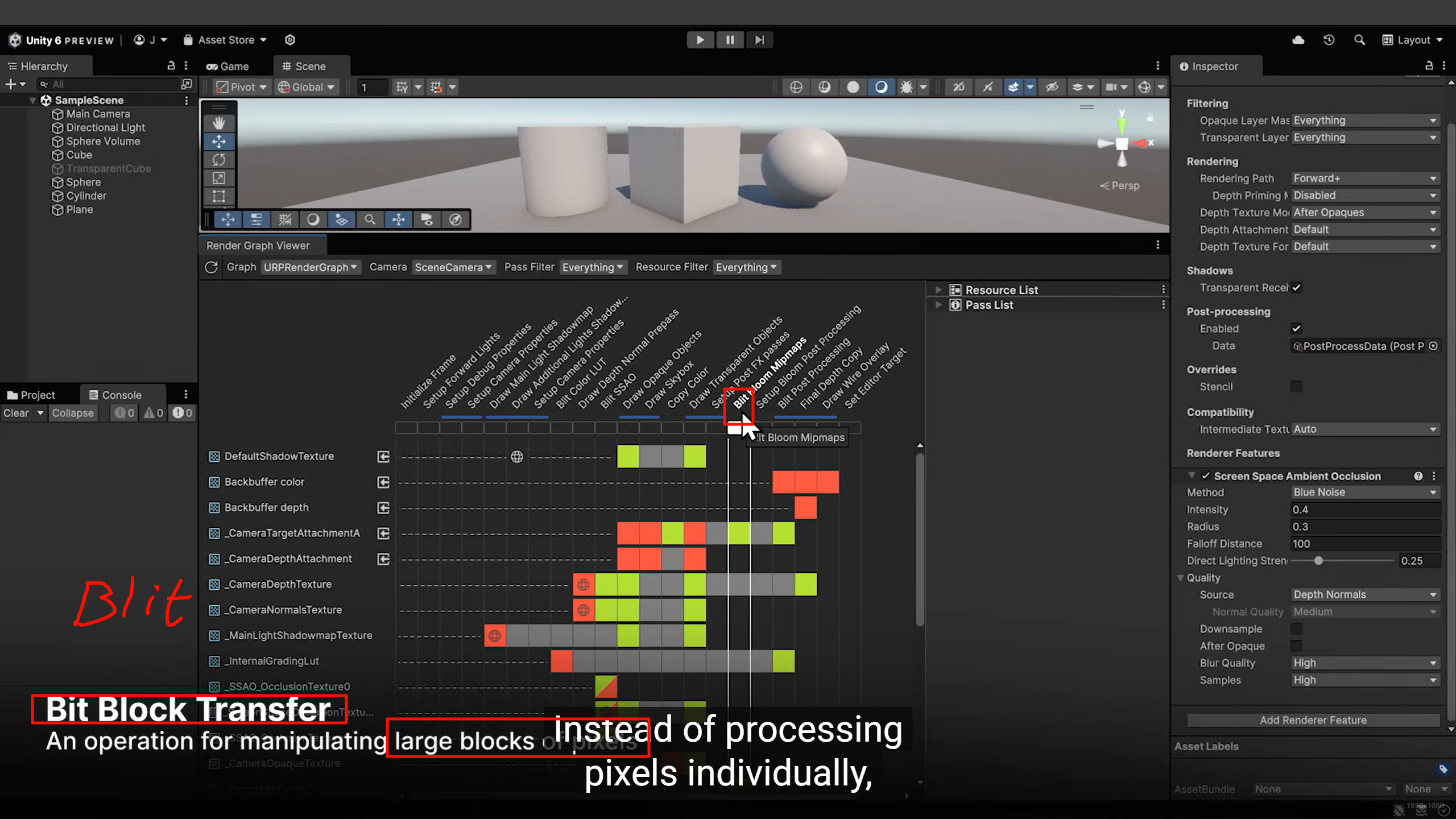Select the Hand view tool in Scene

(x=219, y=123)
